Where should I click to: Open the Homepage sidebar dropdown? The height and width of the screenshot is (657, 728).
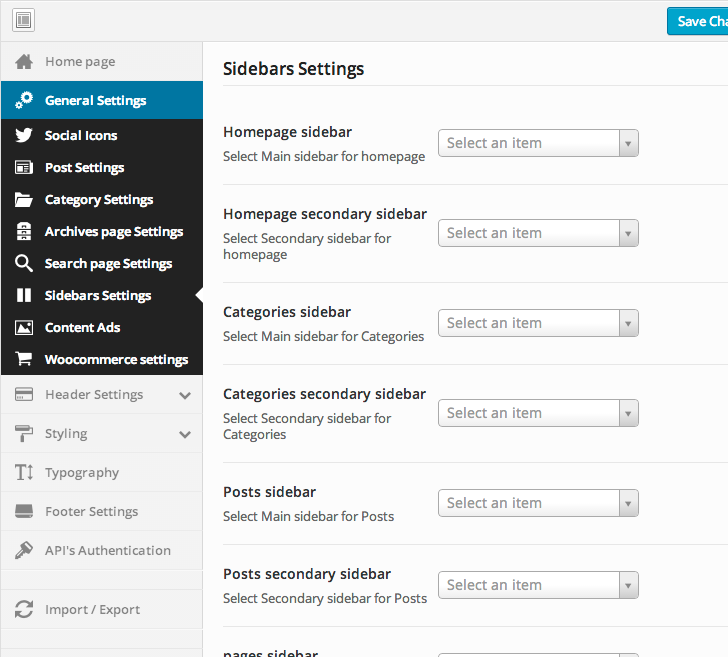538,143
